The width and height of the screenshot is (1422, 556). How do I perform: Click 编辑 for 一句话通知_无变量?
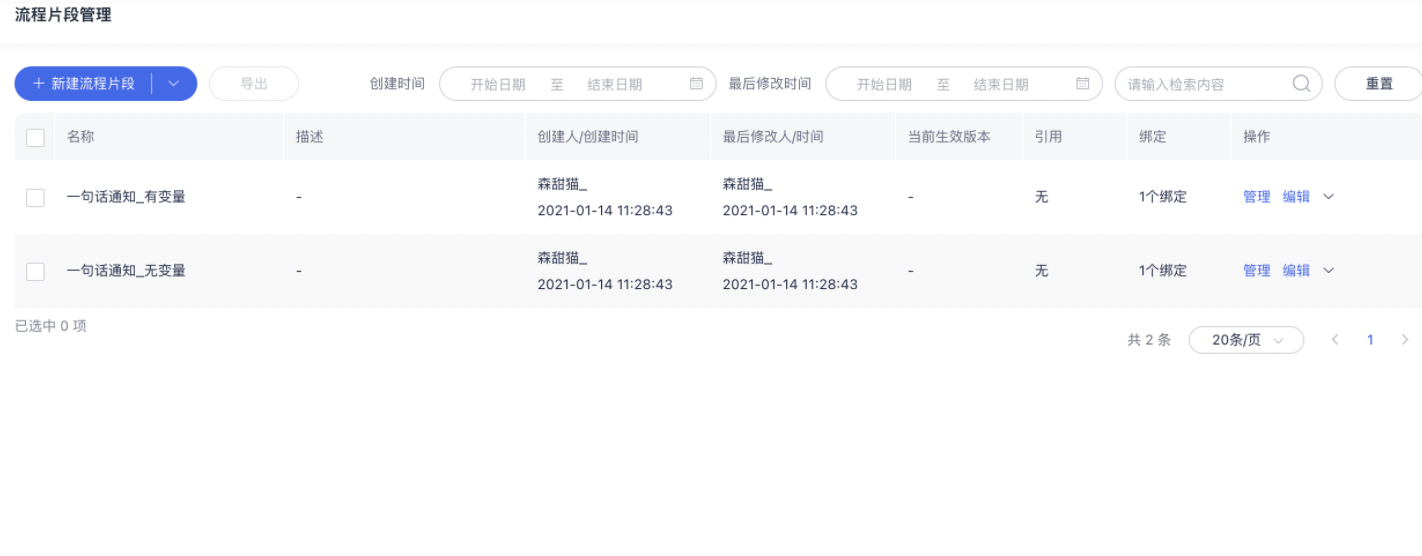click(x=1296, y=270)
